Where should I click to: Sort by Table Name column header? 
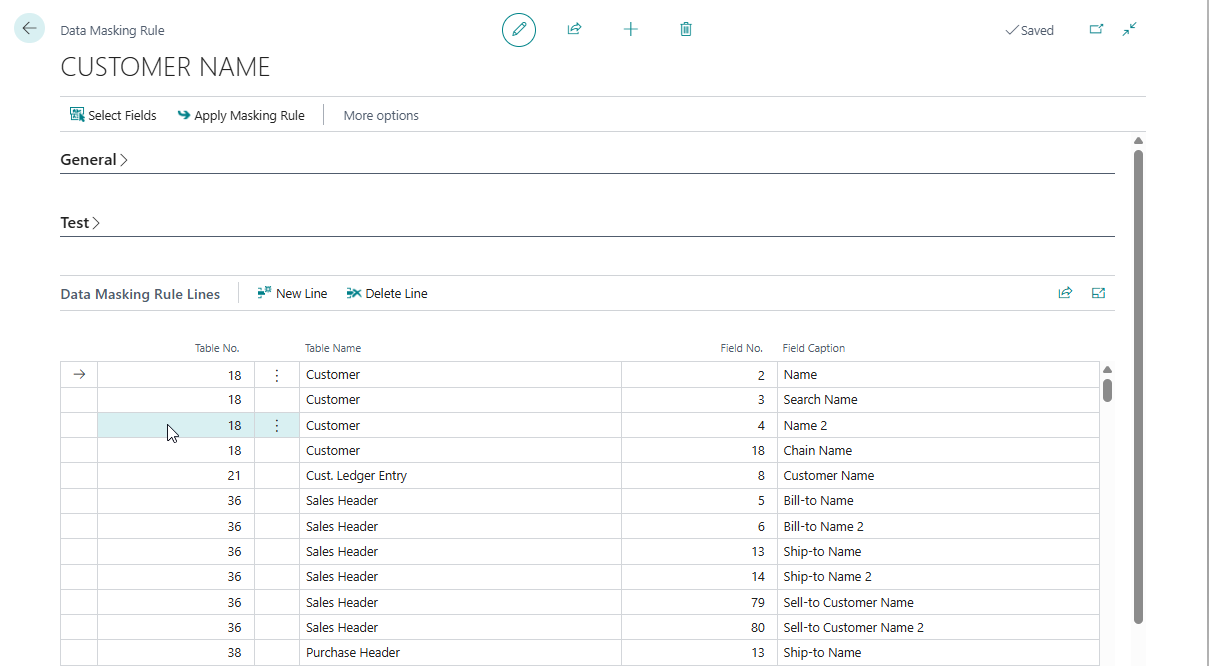(x=333, y=348)
